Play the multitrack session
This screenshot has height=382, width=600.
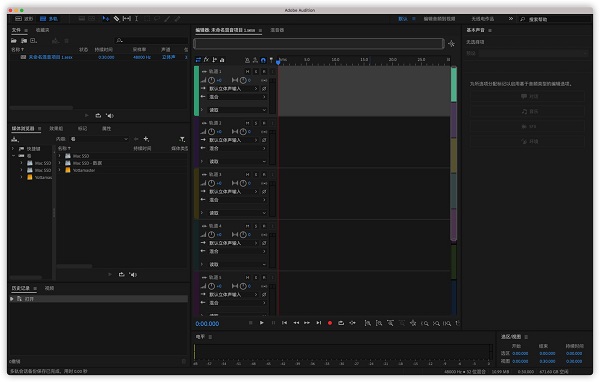(x=262, y=323)
